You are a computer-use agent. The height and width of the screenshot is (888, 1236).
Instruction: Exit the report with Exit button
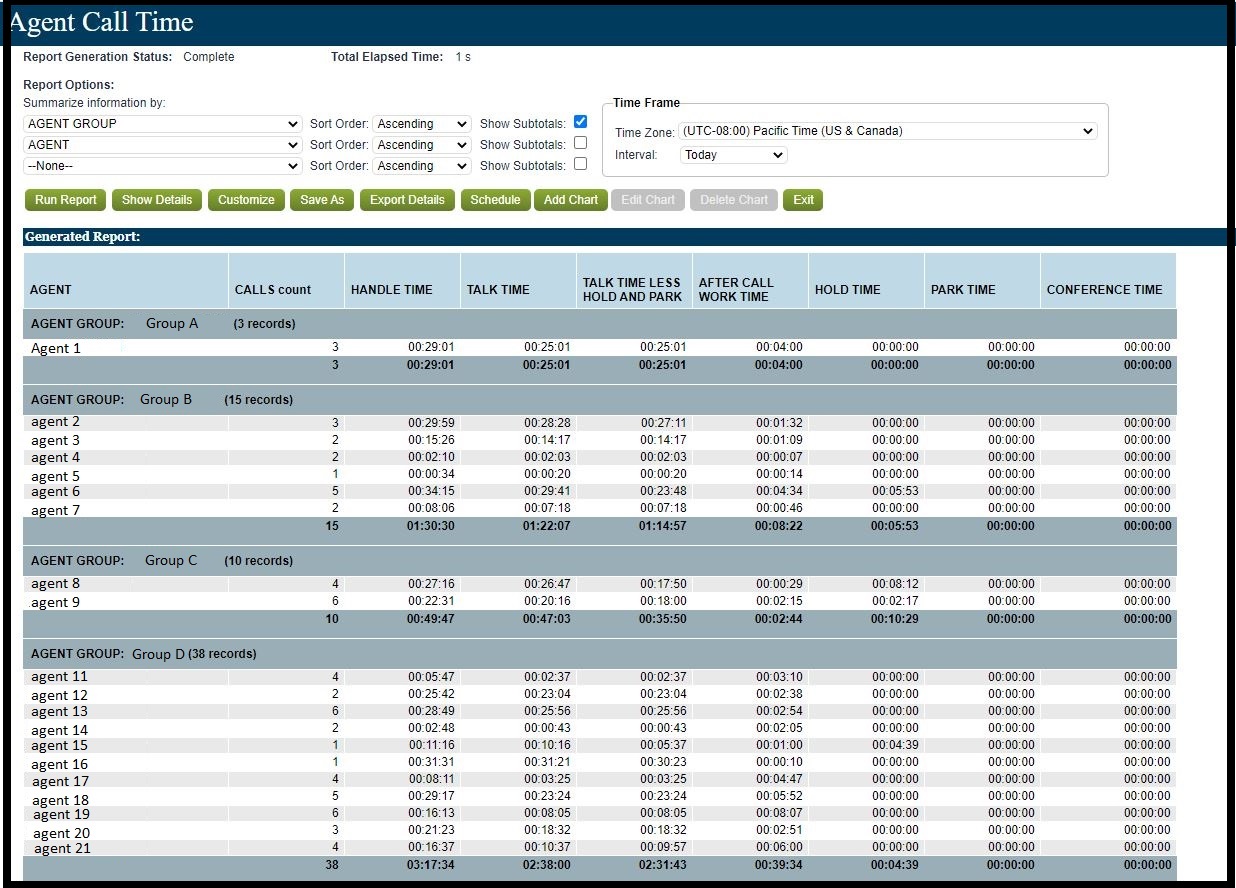pyautogui.click(x=803, y=200)
